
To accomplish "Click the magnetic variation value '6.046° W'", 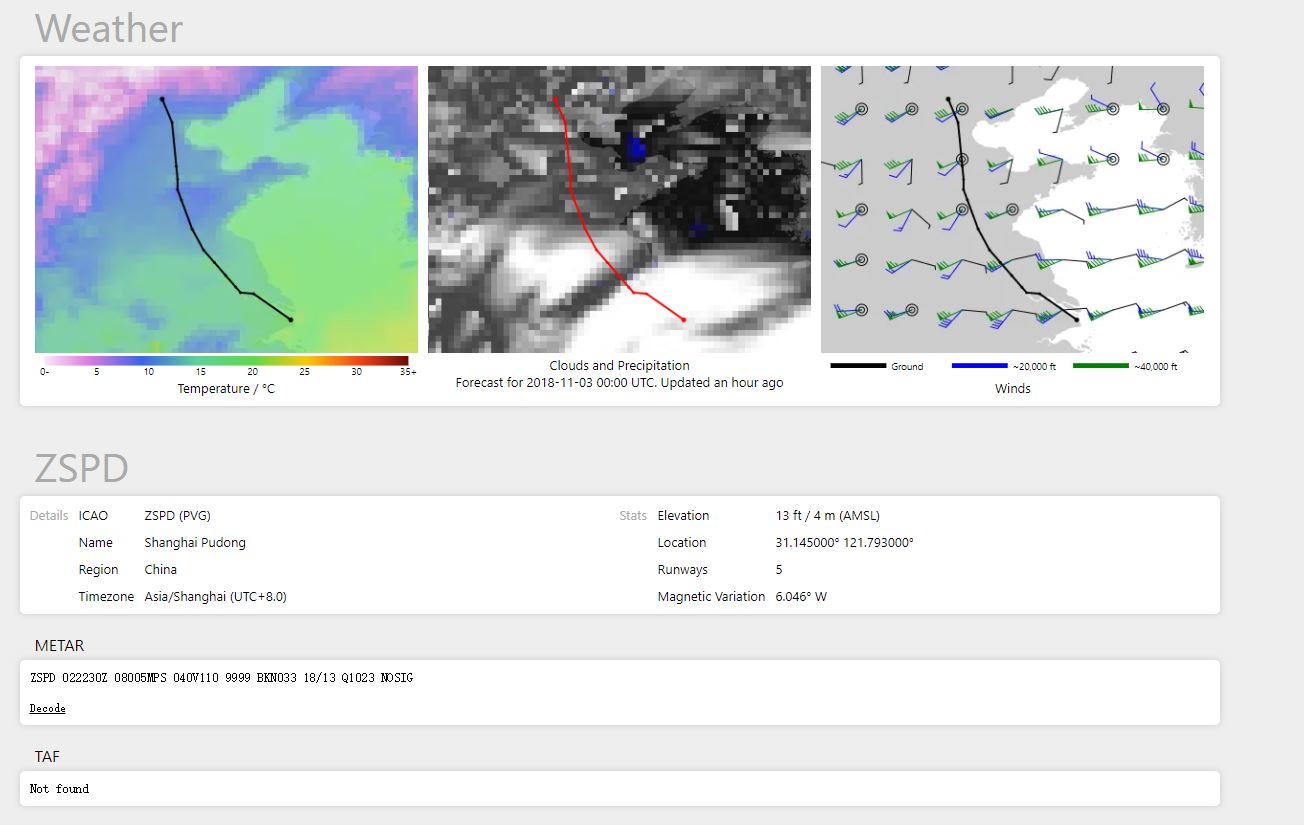I will [801, 597].
